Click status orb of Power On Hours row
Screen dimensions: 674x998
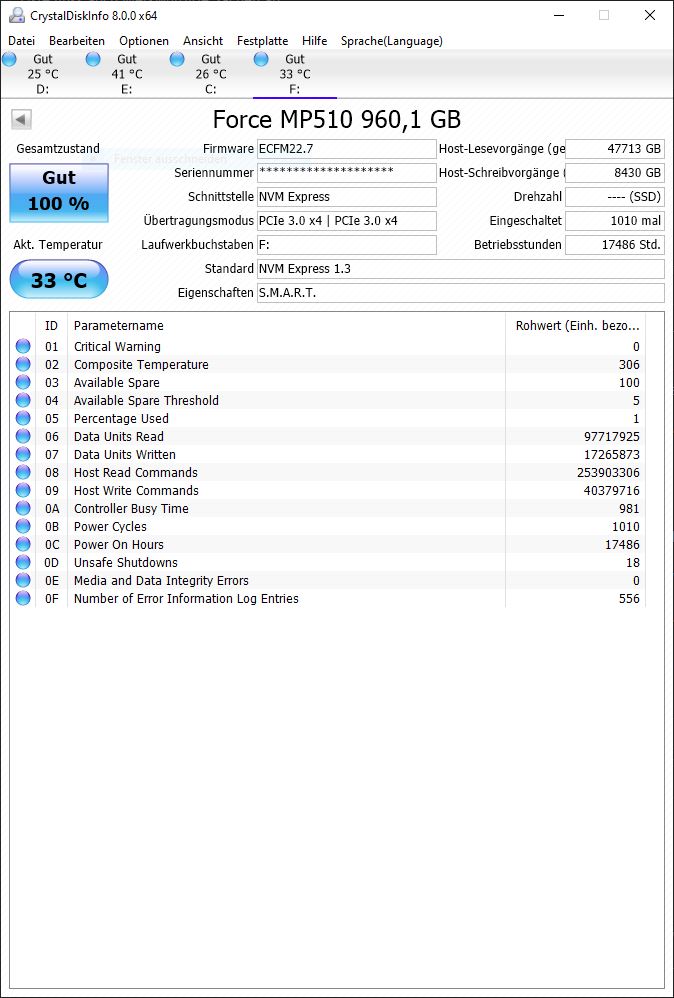[x=23, y=544]
